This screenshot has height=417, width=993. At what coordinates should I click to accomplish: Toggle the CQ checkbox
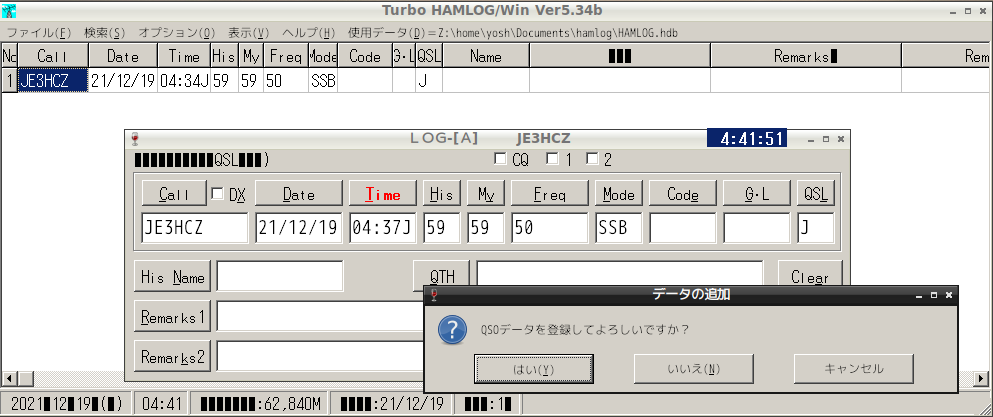pyautogui.click(x=500, y=158)
